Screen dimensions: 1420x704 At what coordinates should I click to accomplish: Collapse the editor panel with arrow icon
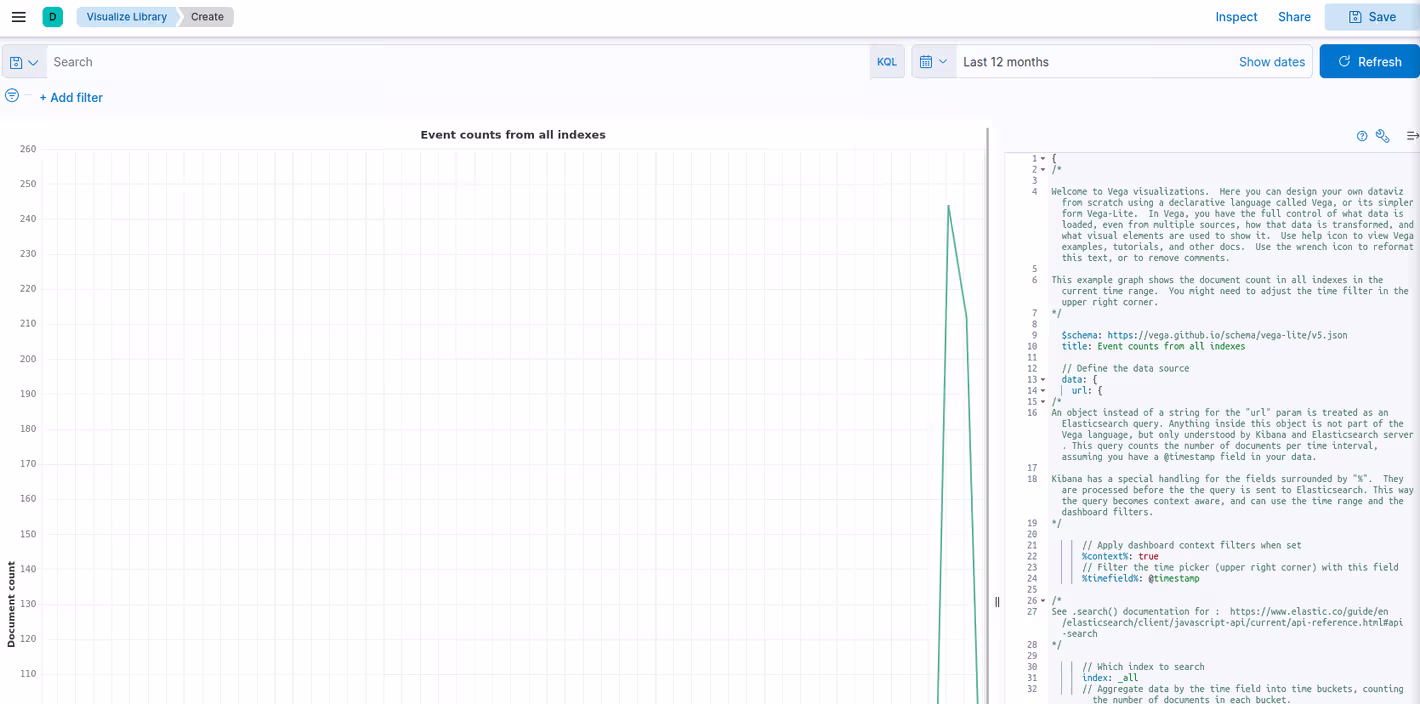pyautogui.click(x=1412, y=136)
